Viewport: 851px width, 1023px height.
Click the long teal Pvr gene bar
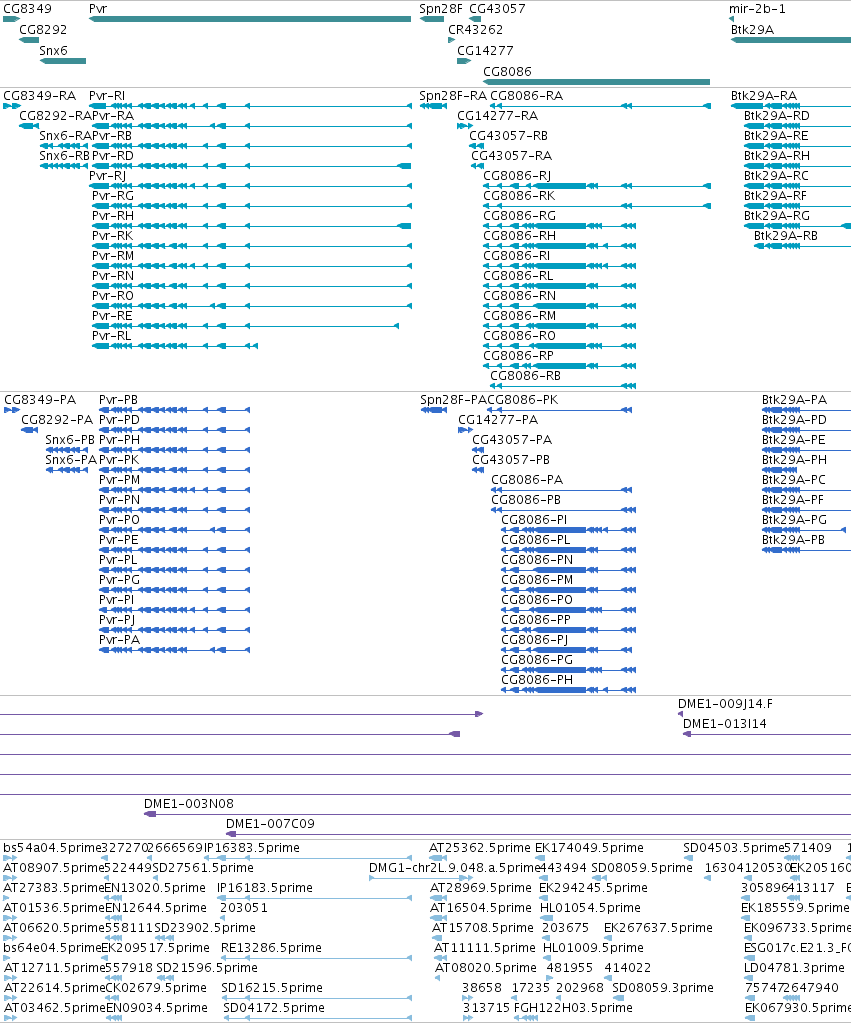[250, 19]
